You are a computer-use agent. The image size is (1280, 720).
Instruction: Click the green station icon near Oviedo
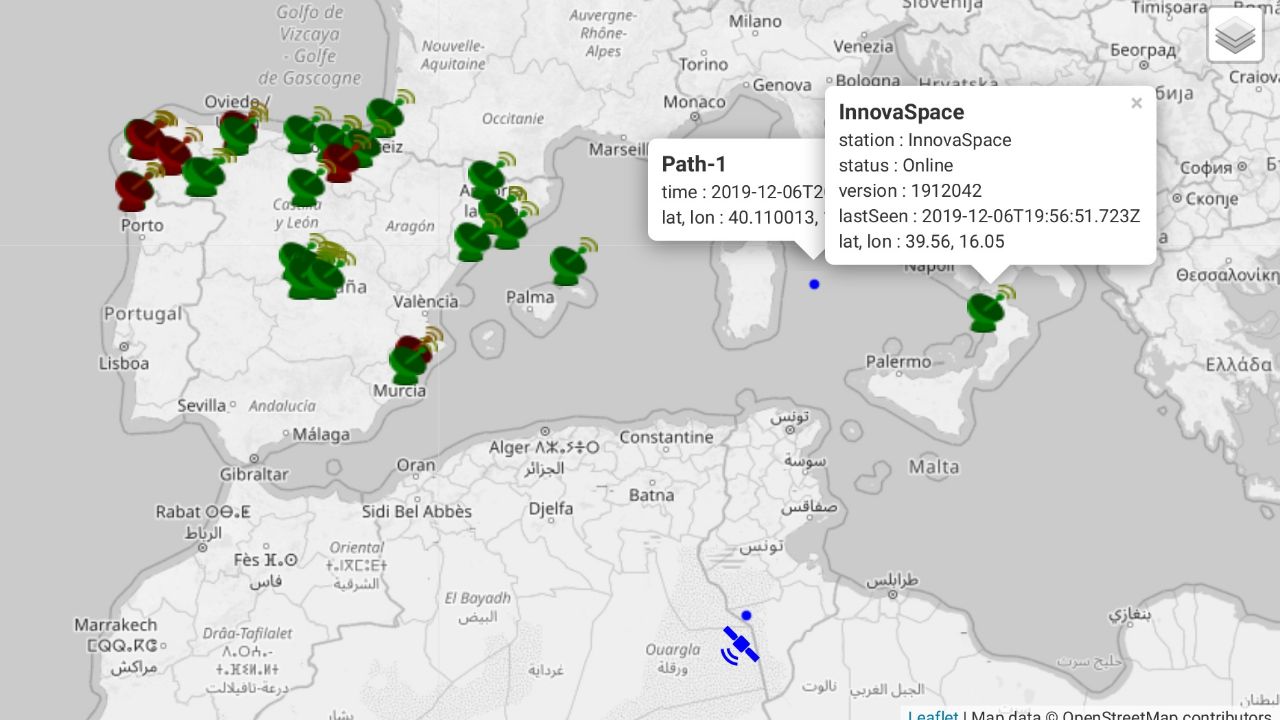coord(238,131)
